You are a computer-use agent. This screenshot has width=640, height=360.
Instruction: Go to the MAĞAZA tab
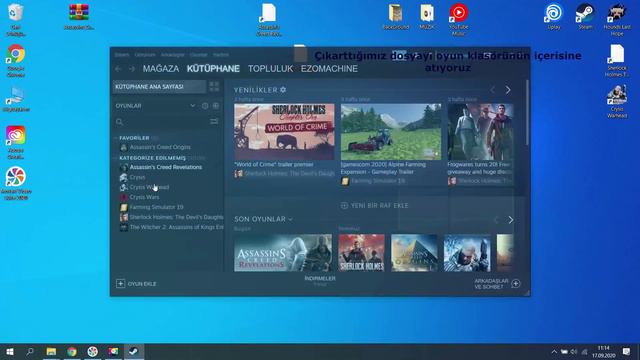pos(161,69)
